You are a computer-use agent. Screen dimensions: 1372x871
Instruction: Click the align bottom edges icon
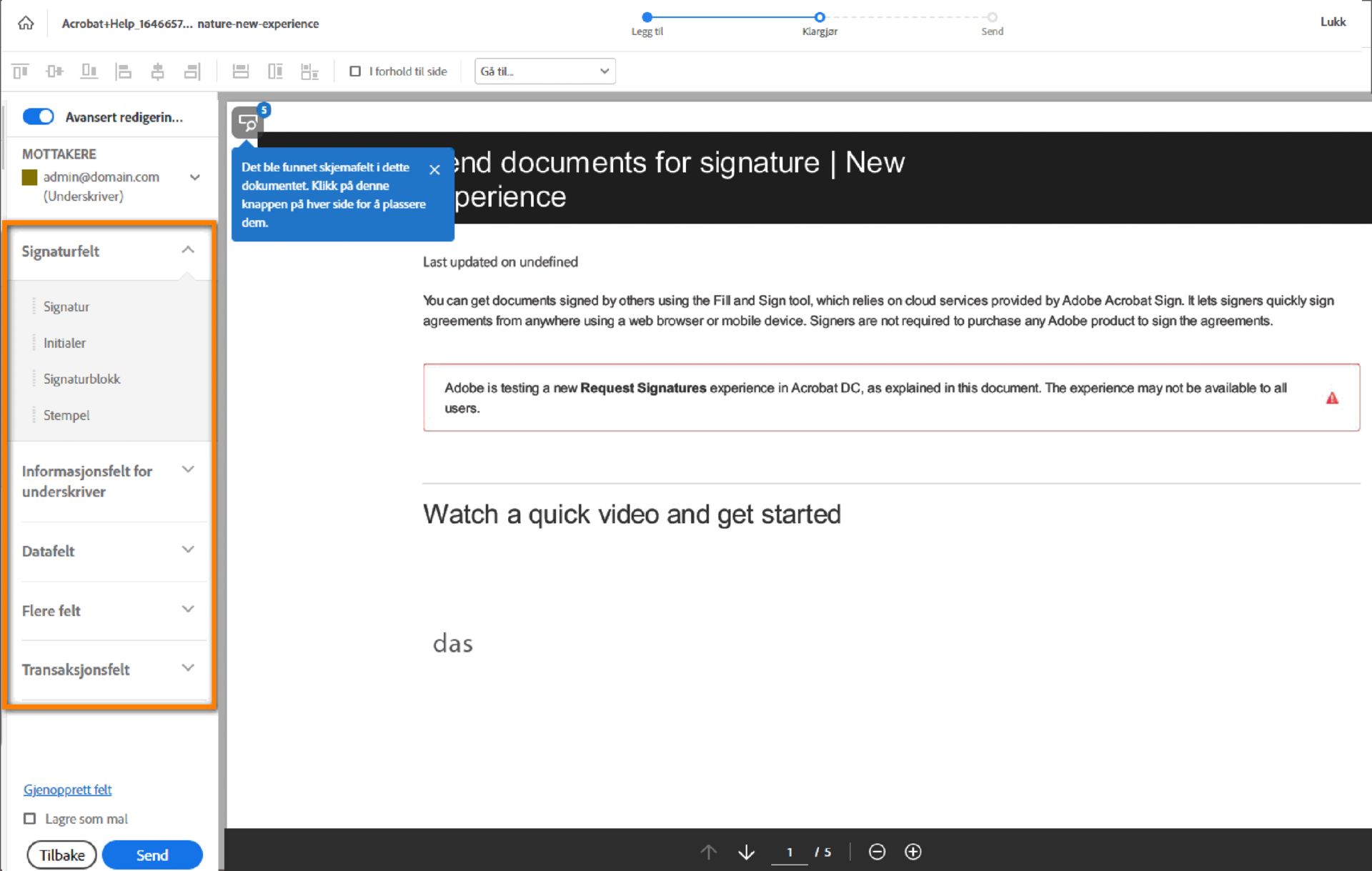click(x=89, y=71)
